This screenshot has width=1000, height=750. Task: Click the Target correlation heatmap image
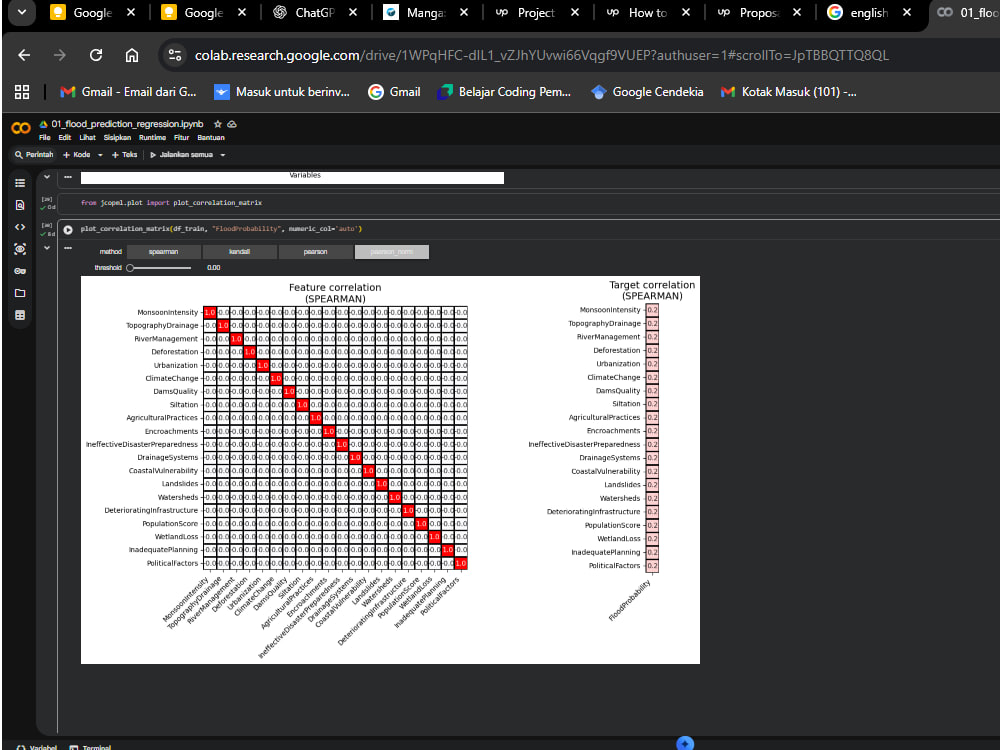click(x=652, y=438)
